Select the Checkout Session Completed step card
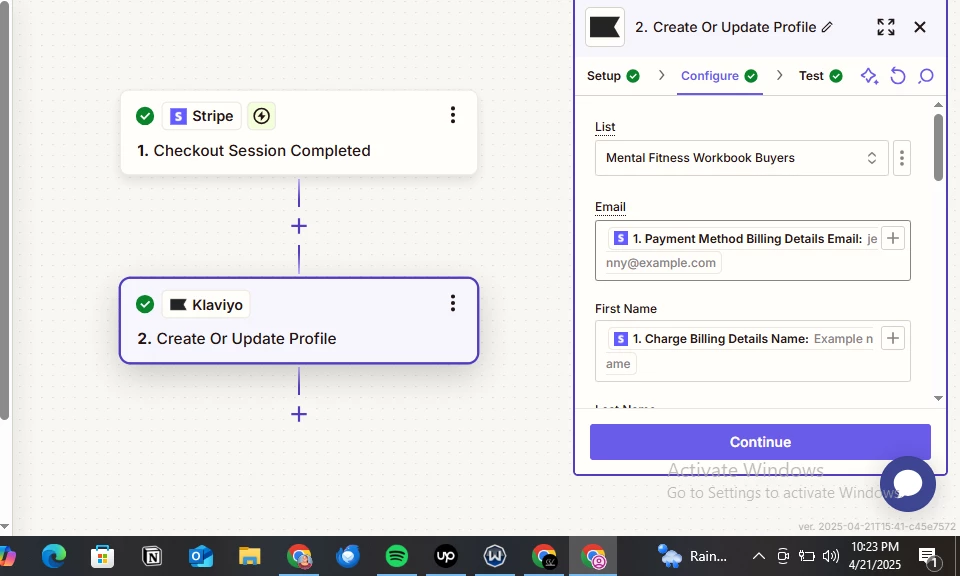 [x=299, y=133]
